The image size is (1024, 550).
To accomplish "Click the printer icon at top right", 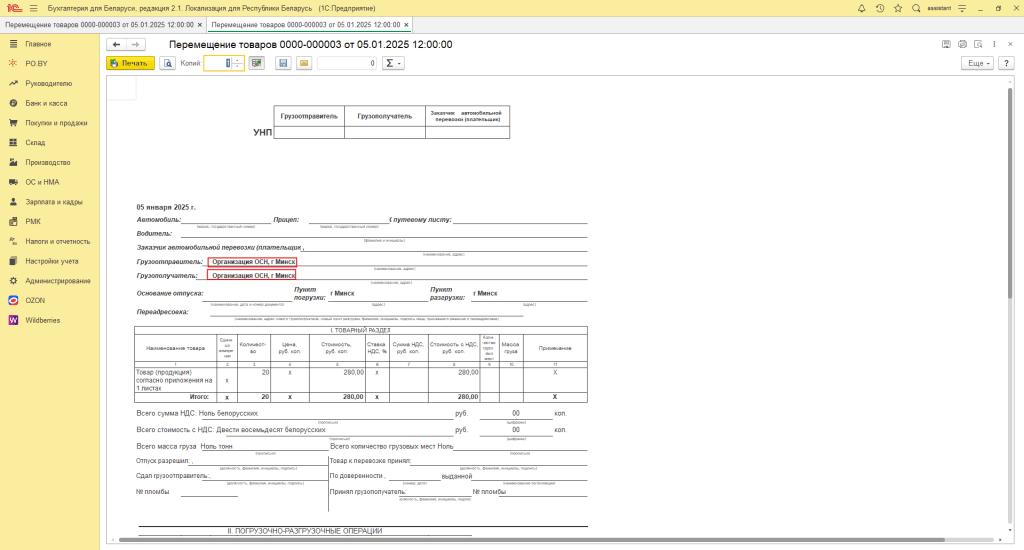I will click(962, 44).
